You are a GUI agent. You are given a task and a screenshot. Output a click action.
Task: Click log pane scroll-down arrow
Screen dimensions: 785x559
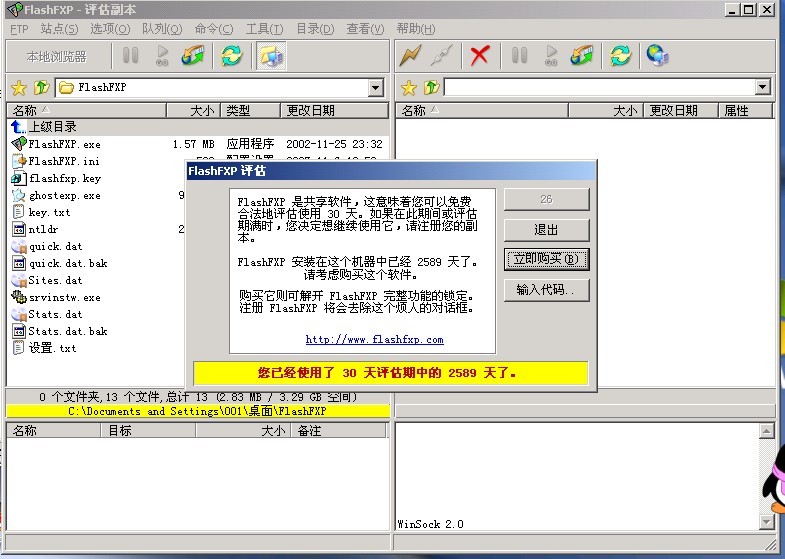766,522
